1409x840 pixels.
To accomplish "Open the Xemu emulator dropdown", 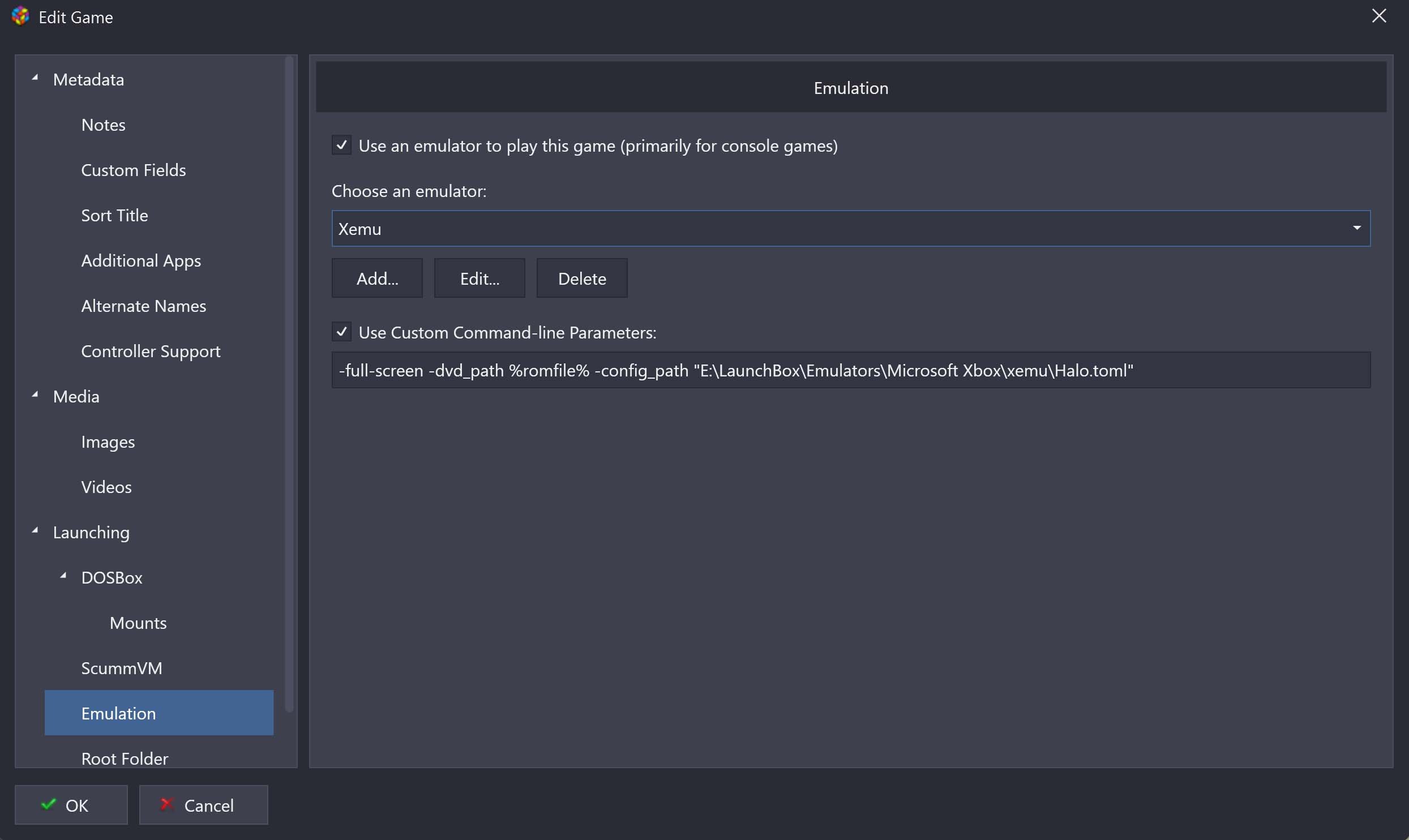I will click(851, 229).
